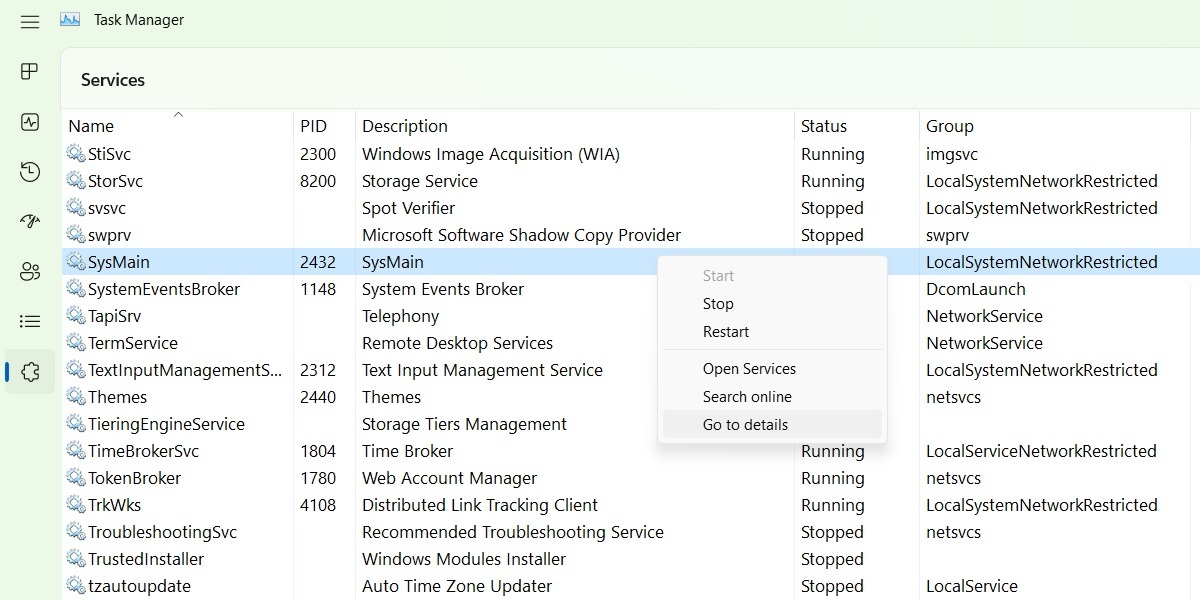1200x600 pixels.
Task: Click Stop in the SysMain context menu
Action: click(718, 303)
